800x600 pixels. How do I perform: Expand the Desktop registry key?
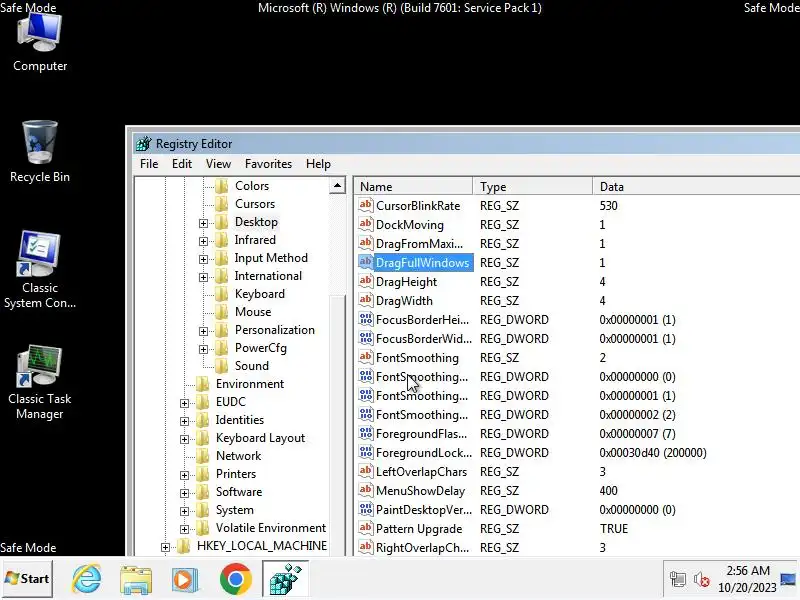click(203, 223)
